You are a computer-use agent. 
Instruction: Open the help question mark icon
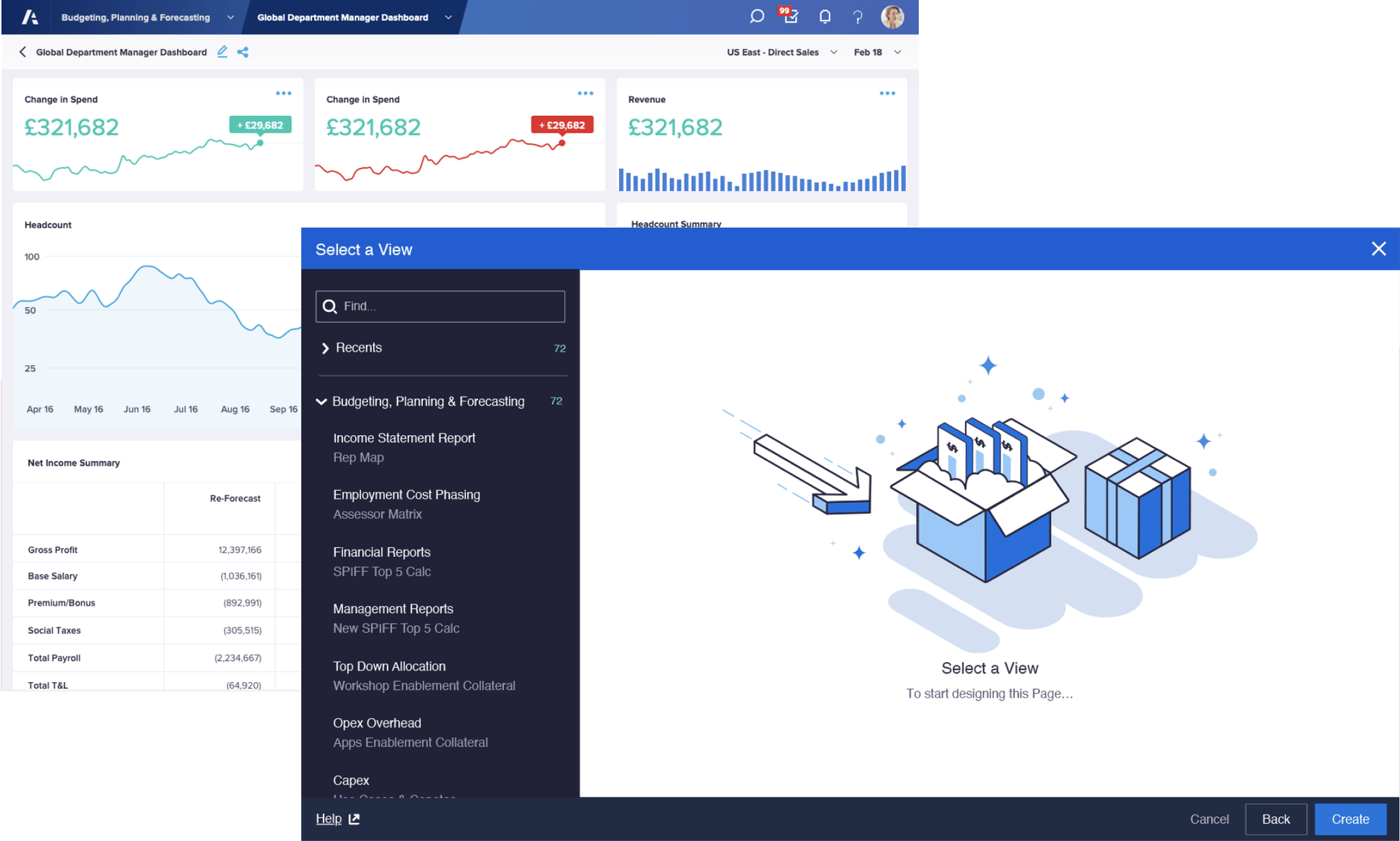pos(857,17)
